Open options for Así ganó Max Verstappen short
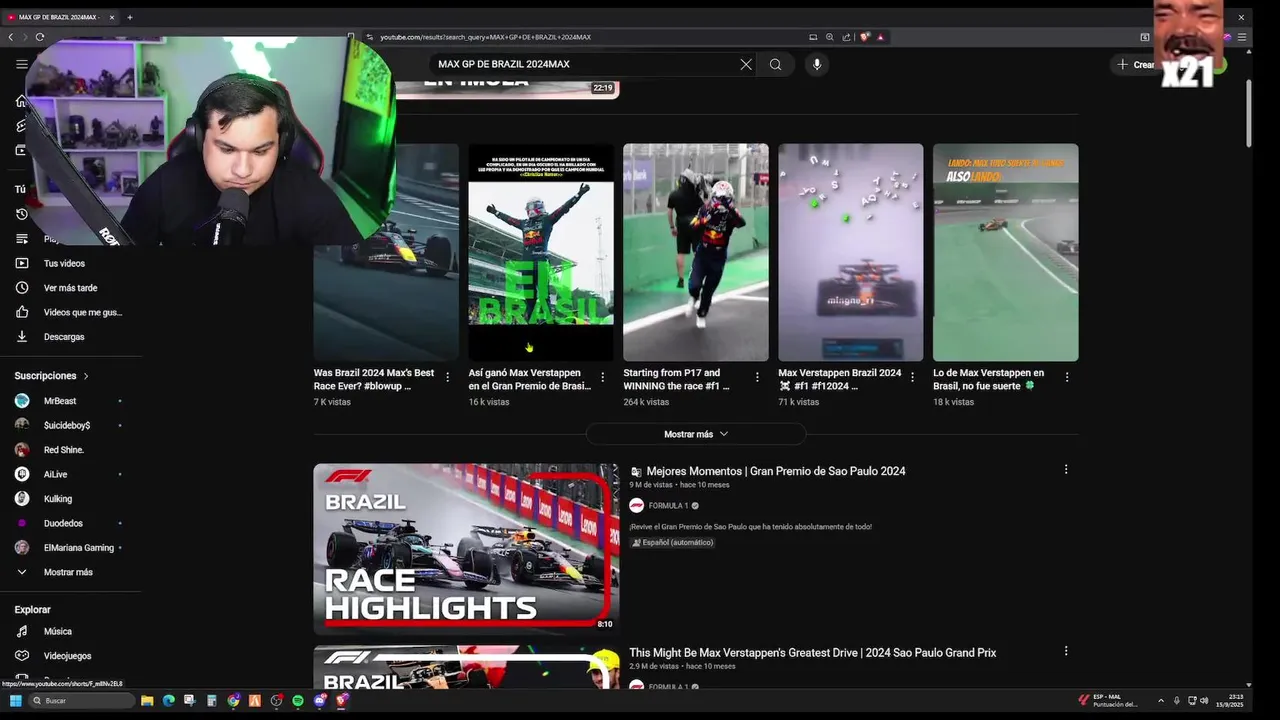The height and width of the screenshot is (720, 1280). coord(602,377)
